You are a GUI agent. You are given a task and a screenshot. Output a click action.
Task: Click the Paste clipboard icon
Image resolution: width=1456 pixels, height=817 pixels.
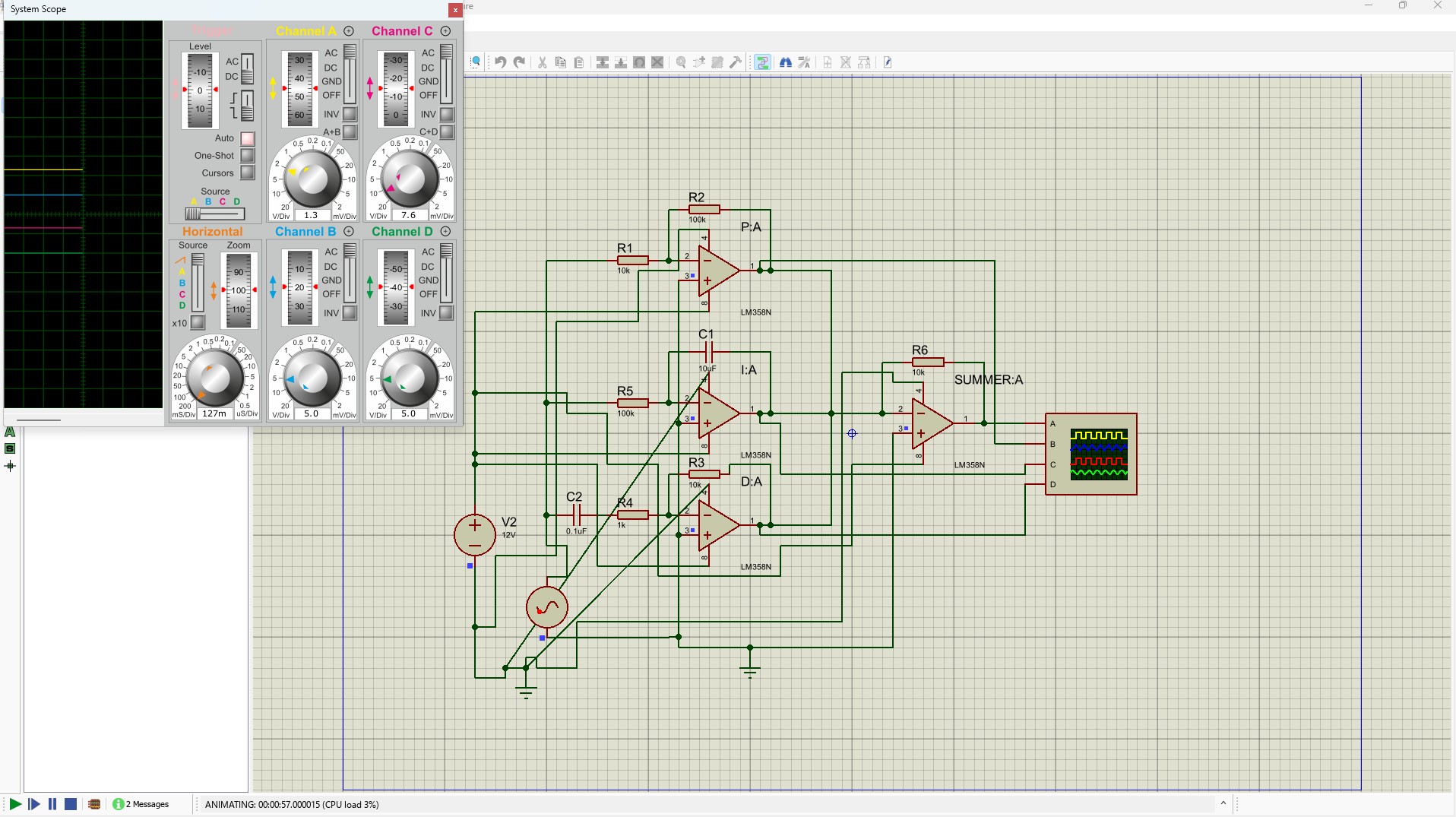(x=579, y=62)
